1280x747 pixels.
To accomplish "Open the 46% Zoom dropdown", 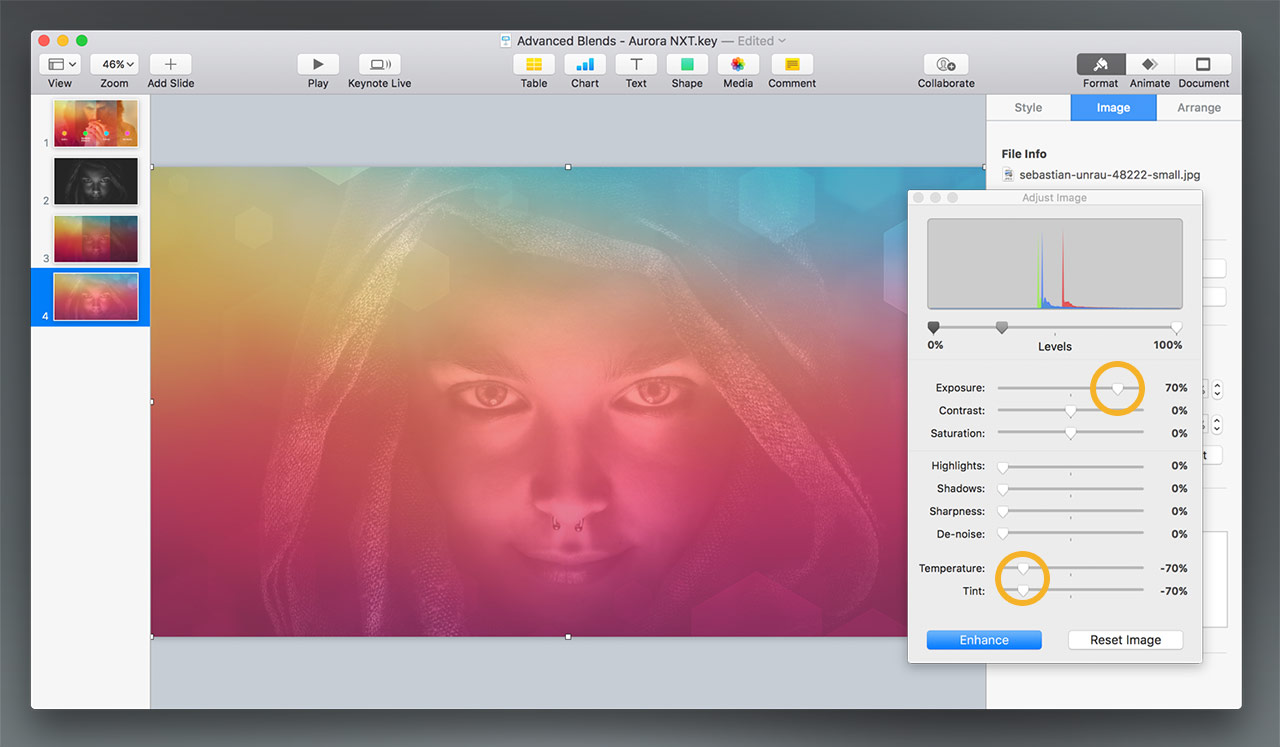I will tap(114, 64).
